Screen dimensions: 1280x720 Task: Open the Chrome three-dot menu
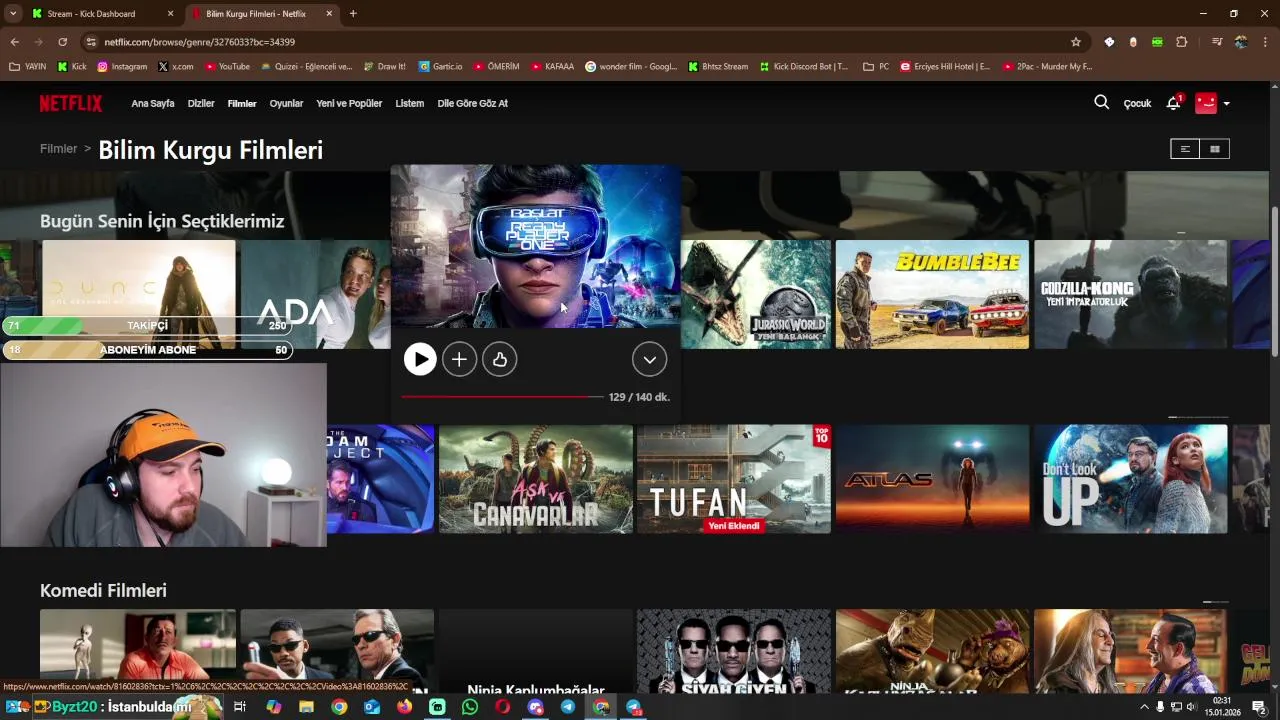click(1265, 42)
